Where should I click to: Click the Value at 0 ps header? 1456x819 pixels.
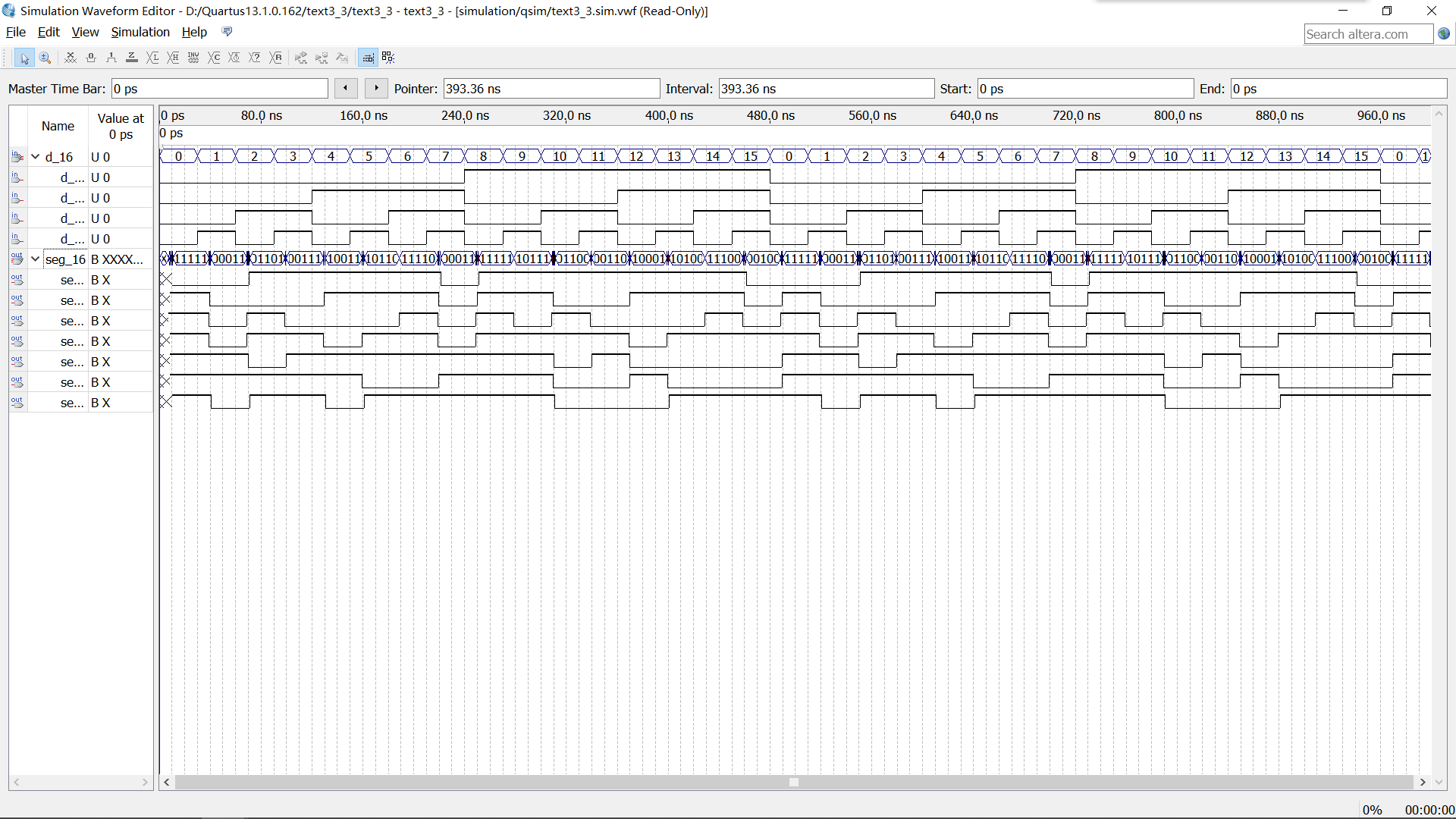tap(121, 126)
